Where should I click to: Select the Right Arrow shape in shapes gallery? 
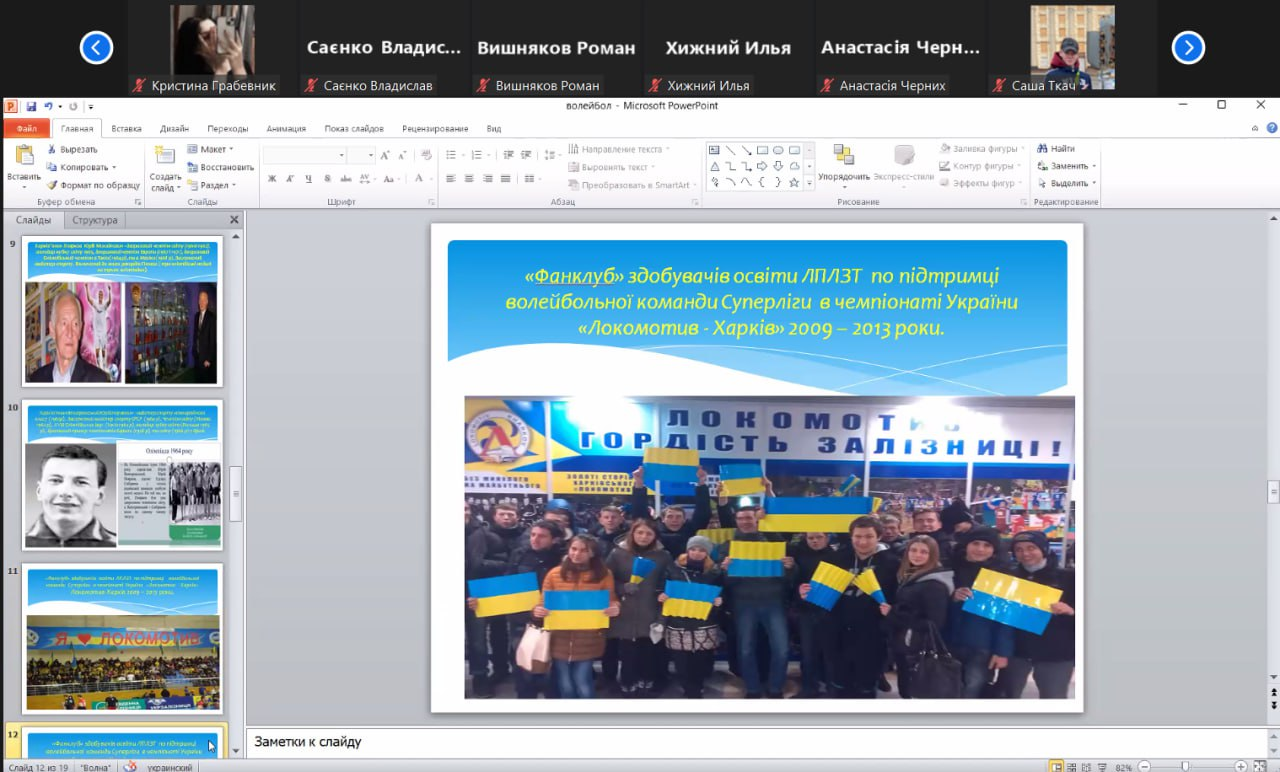click(762, 166)
